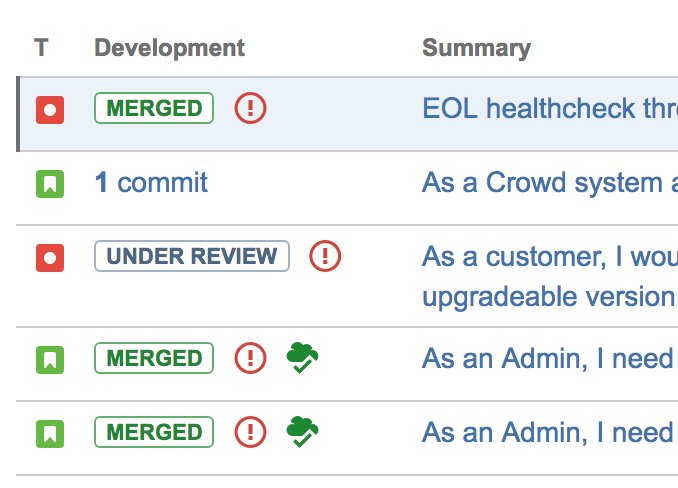
Task: Click the warning icon next to first MERGED
Action: pyautogui.click(x=250, y=108)
